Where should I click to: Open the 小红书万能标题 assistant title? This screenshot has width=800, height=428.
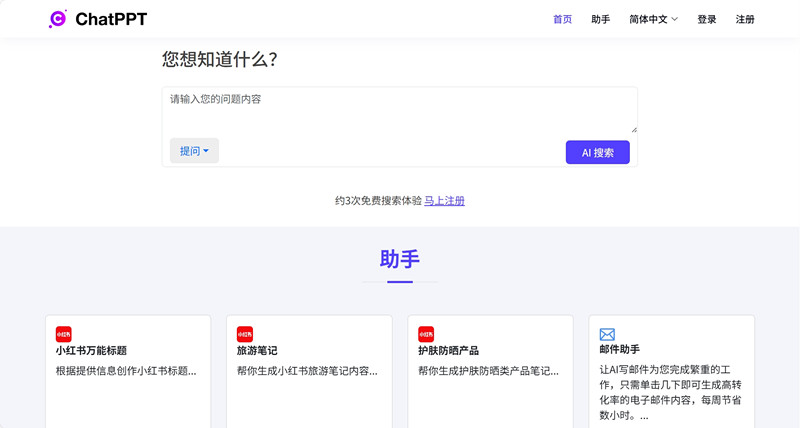click(91, 350)
